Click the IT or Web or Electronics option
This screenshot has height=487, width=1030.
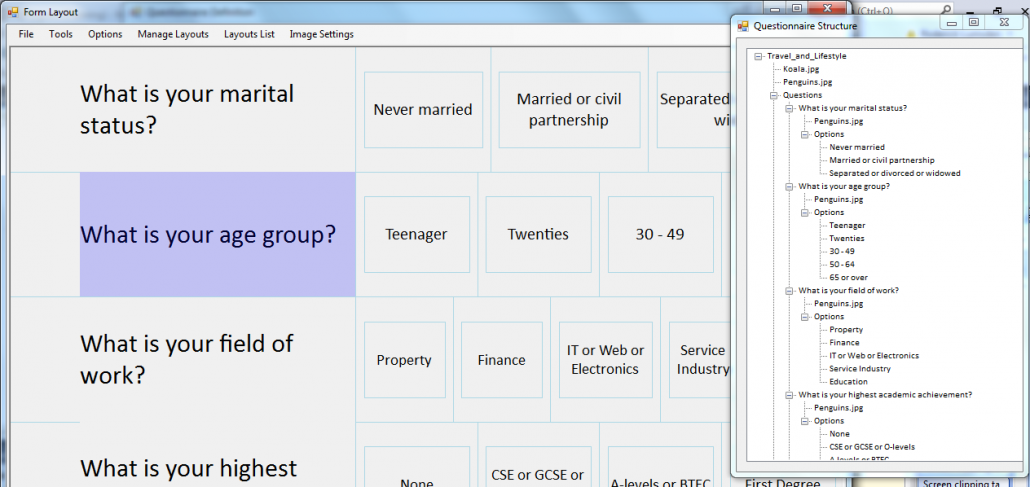pos(604,360)
